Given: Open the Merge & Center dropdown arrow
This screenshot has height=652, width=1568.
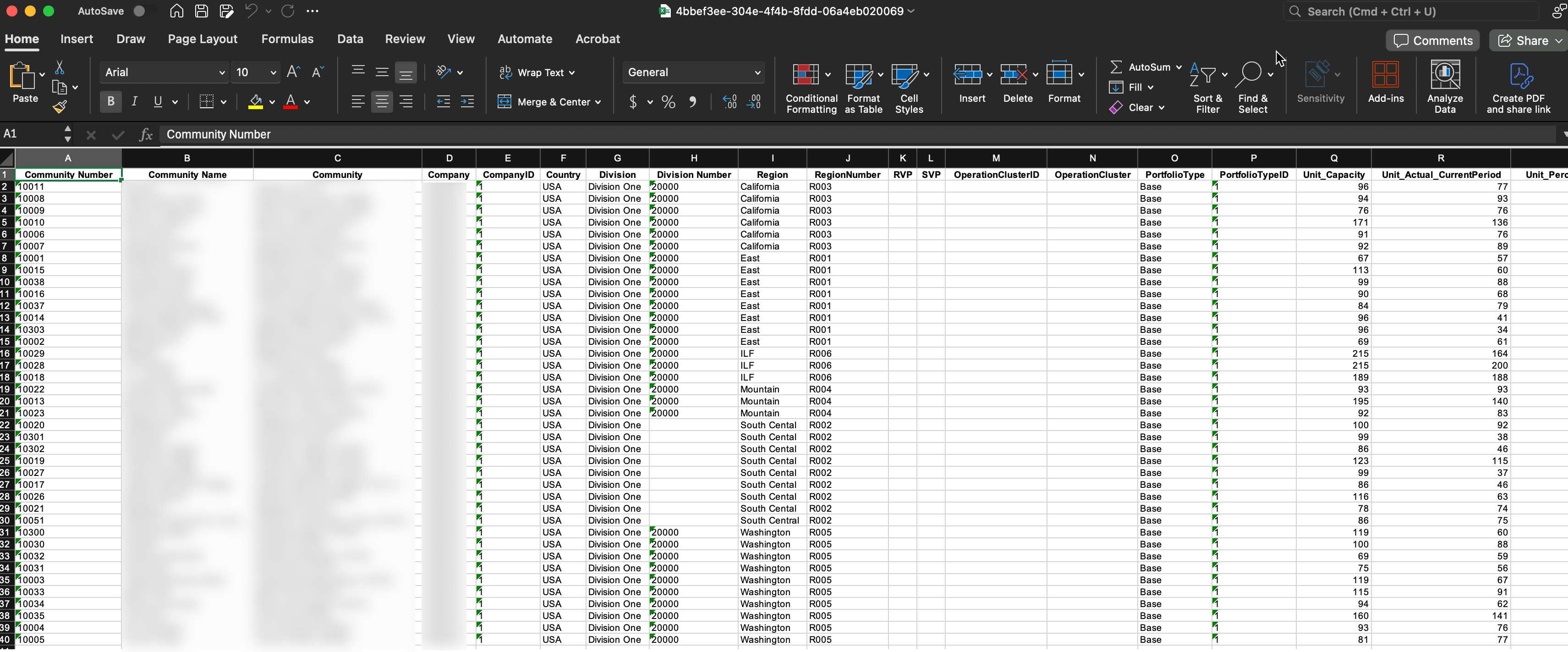Looking at the screenshot, I should (x=598, y=102).
